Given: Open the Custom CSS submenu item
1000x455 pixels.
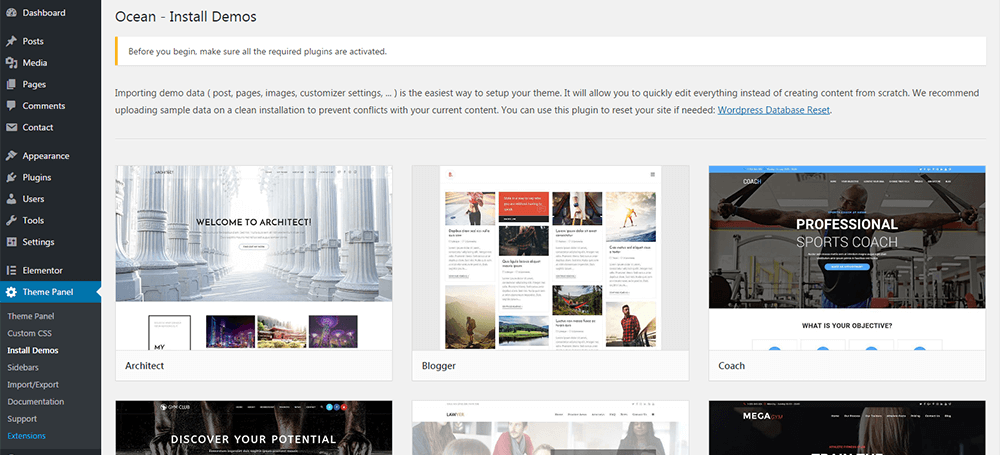Looking at the screenshot, I should pos(29,333).
